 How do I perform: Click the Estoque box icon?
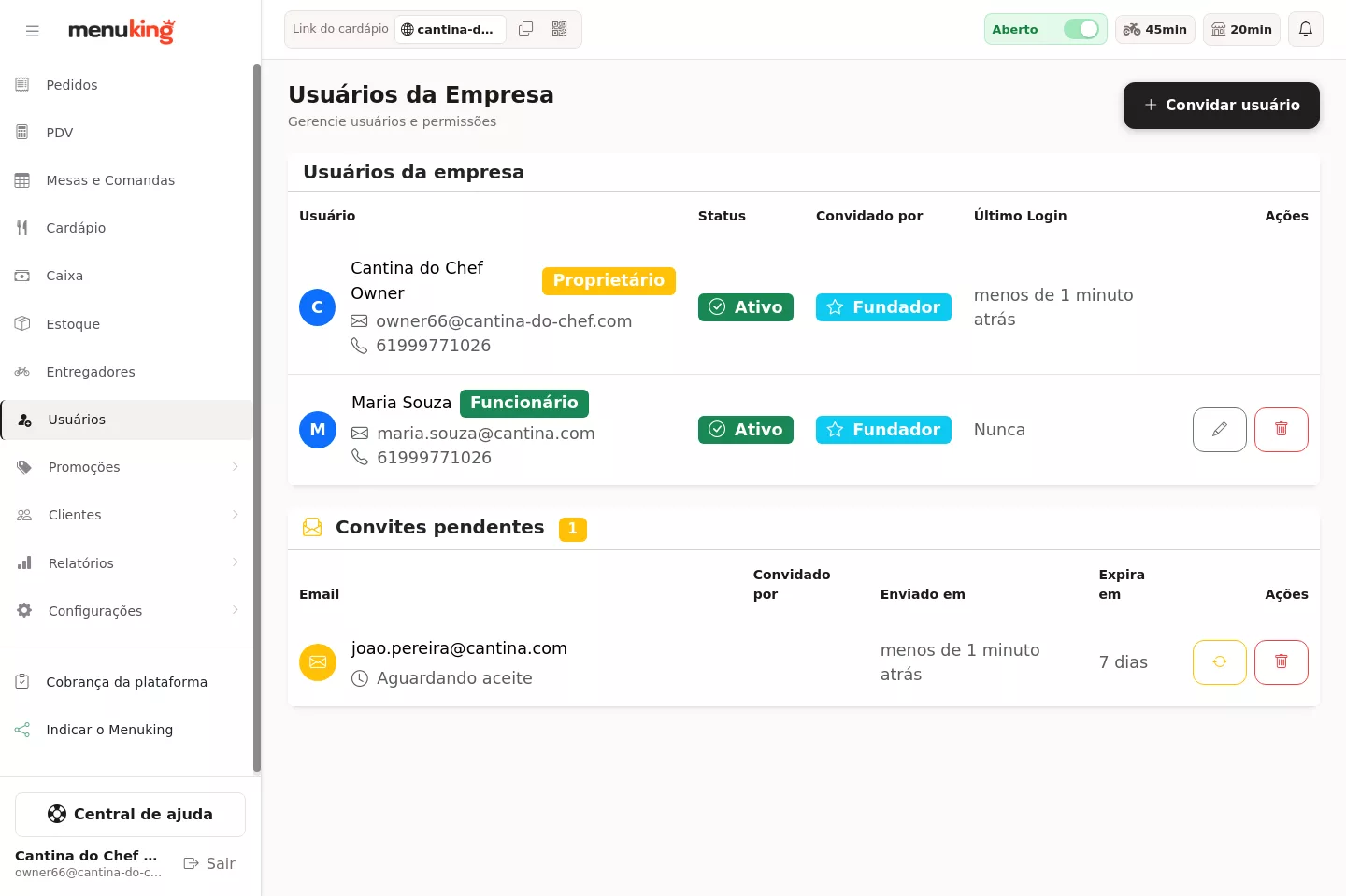coord(22,324)
